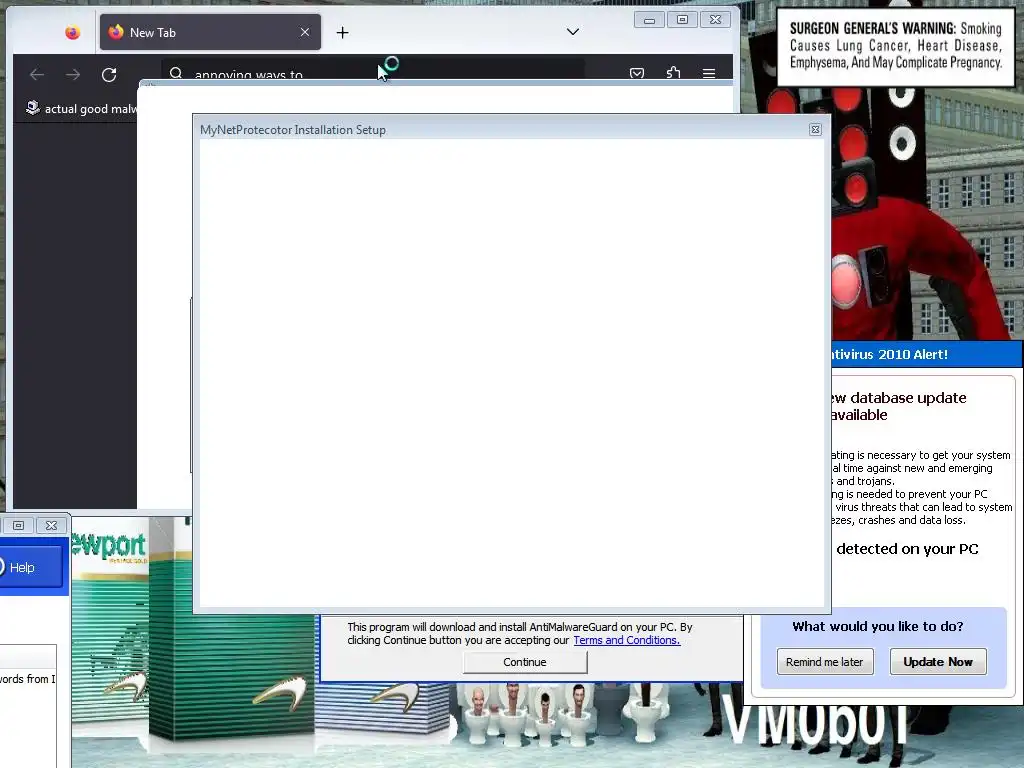This screenshot has height=768, width=1024.
Task: Click the Surgeon General's Warning label
Action: tap(895, 46)
